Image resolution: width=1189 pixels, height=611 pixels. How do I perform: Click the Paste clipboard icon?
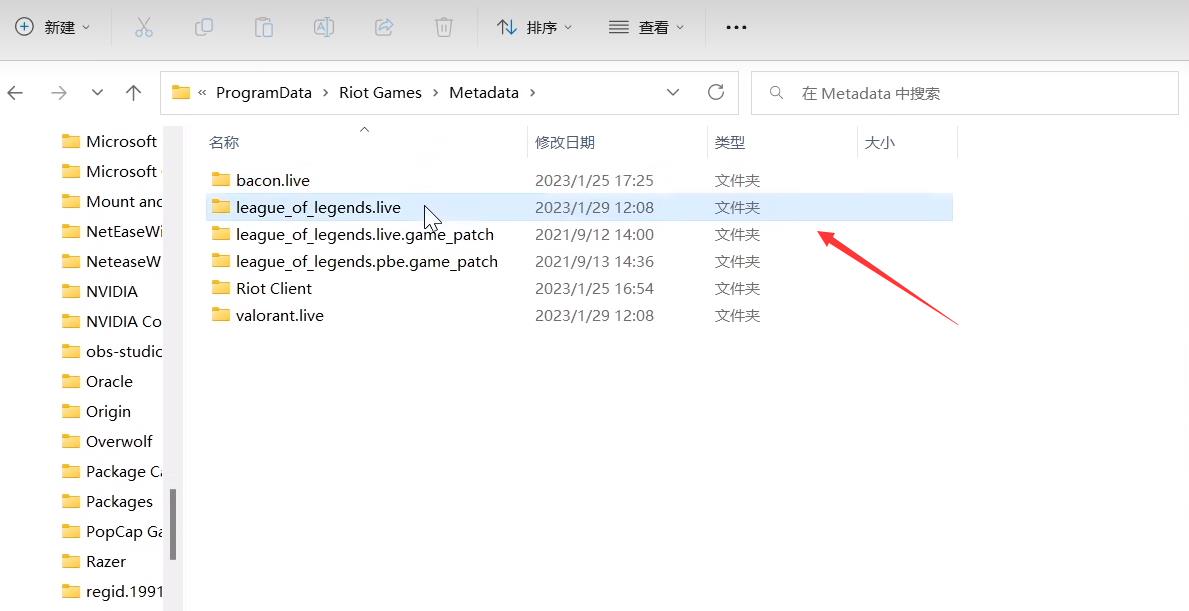(263, 27)
